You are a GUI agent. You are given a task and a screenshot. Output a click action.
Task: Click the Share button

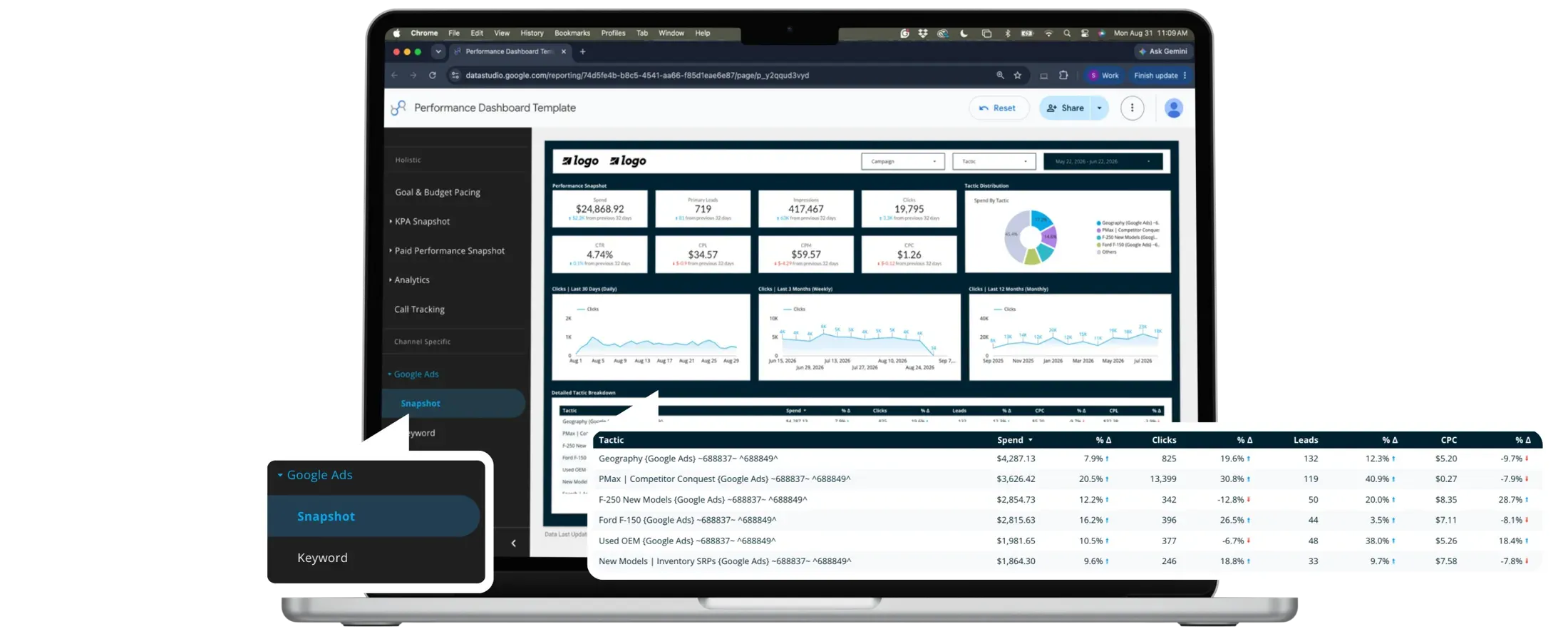(x=1066, y=108)
